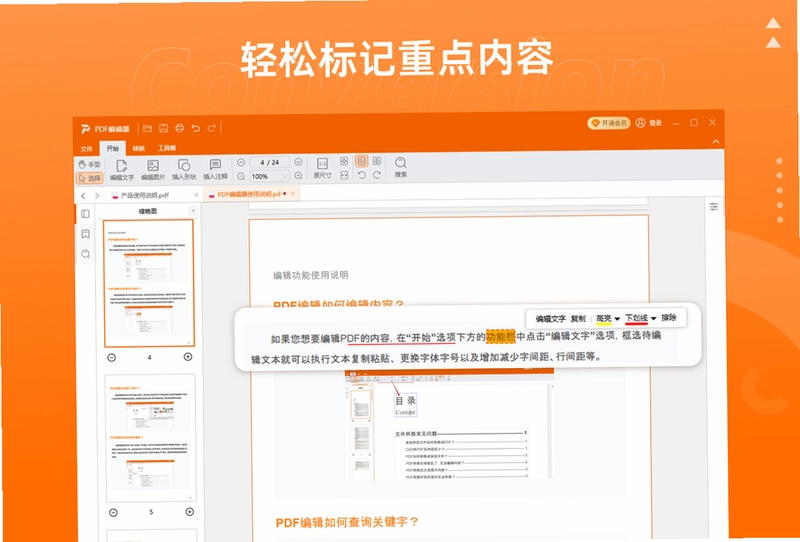Click the 编辑文字 edit text tool

tap(122, 170)
